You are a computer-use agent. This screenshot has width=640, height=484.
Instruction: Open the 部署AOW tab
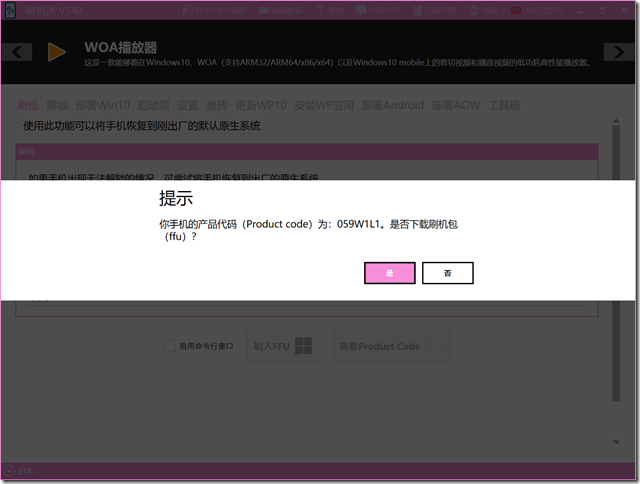(457, 105)
